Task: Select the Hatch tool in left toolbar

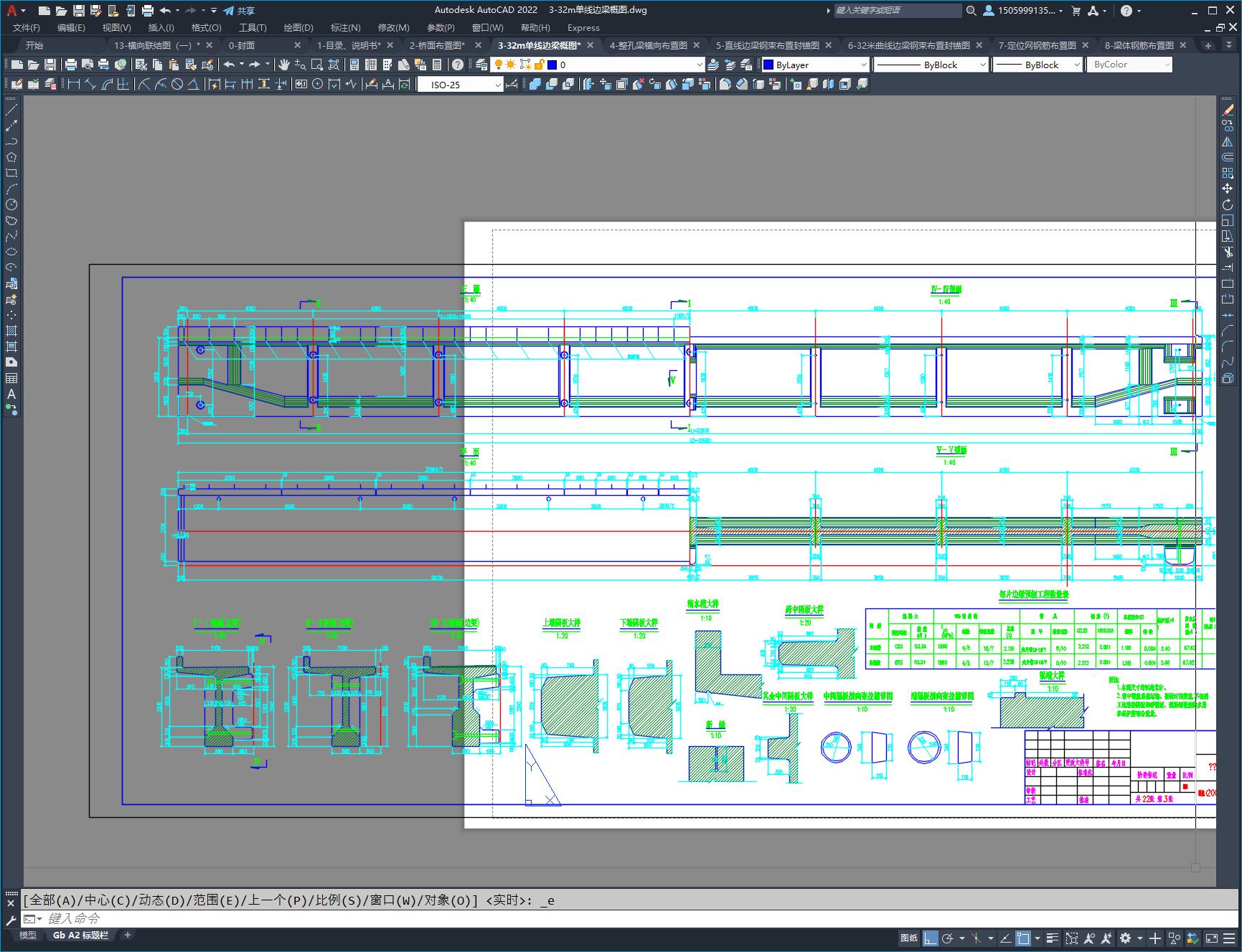Action: tap(11, 331)
